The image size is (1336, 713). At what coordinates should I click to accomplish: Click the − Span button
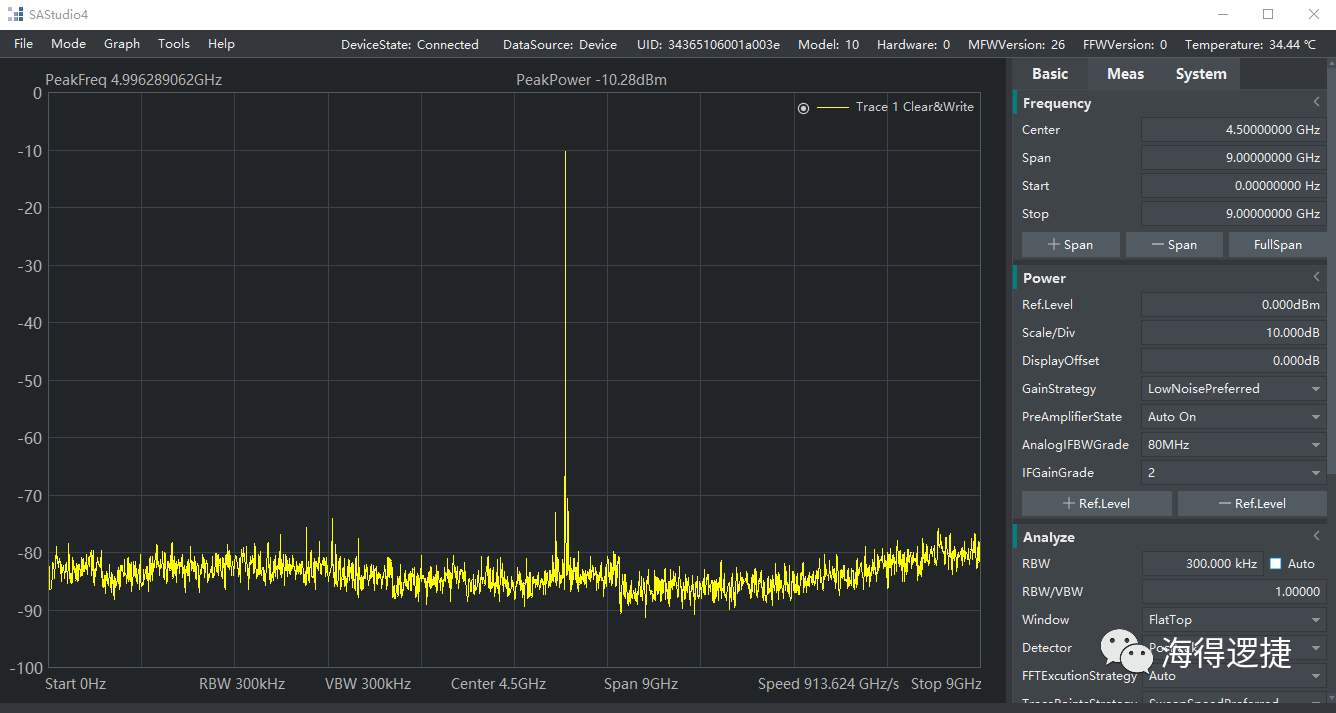1175,245
